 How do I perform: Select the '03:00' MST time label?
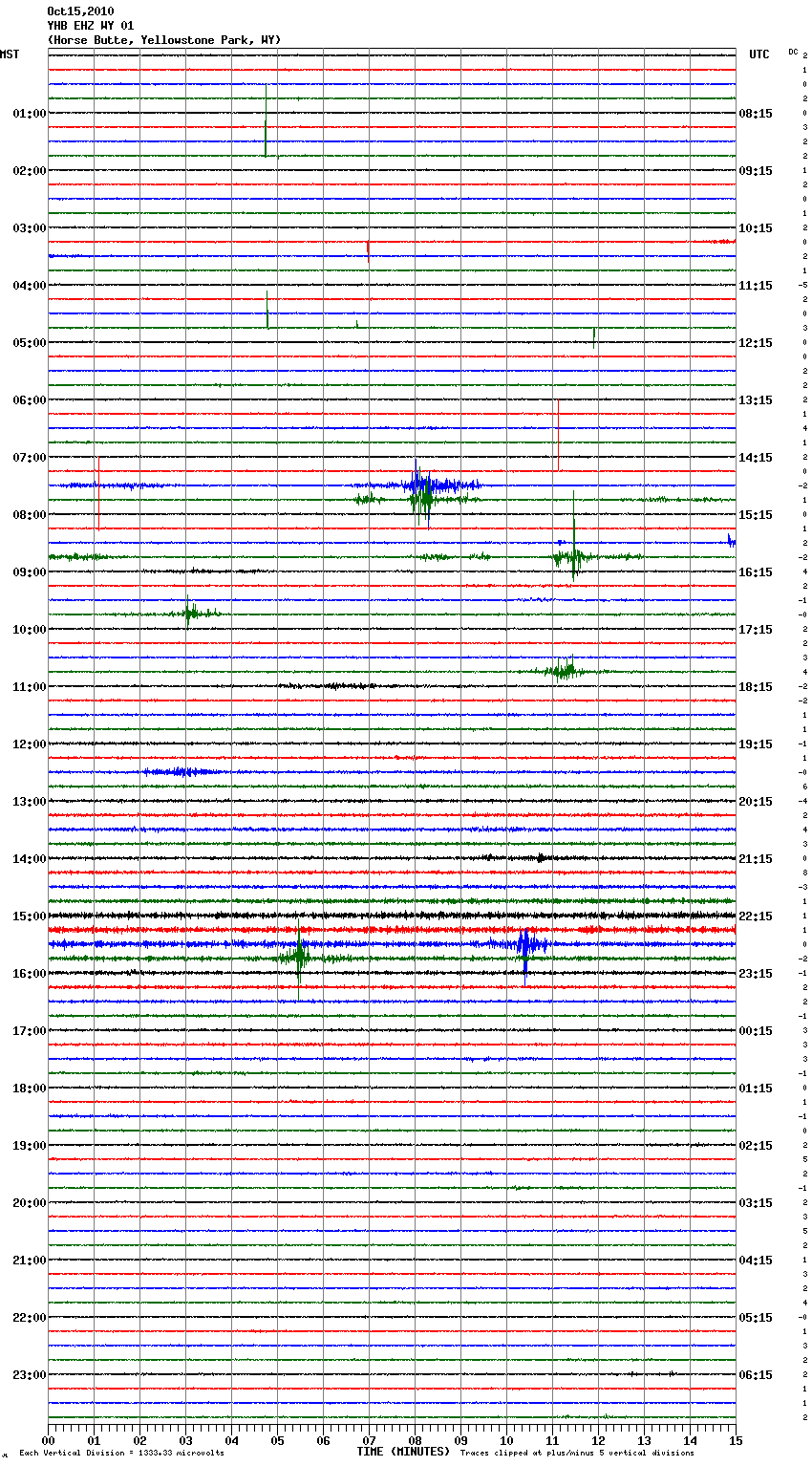click(x=30, y=228)
